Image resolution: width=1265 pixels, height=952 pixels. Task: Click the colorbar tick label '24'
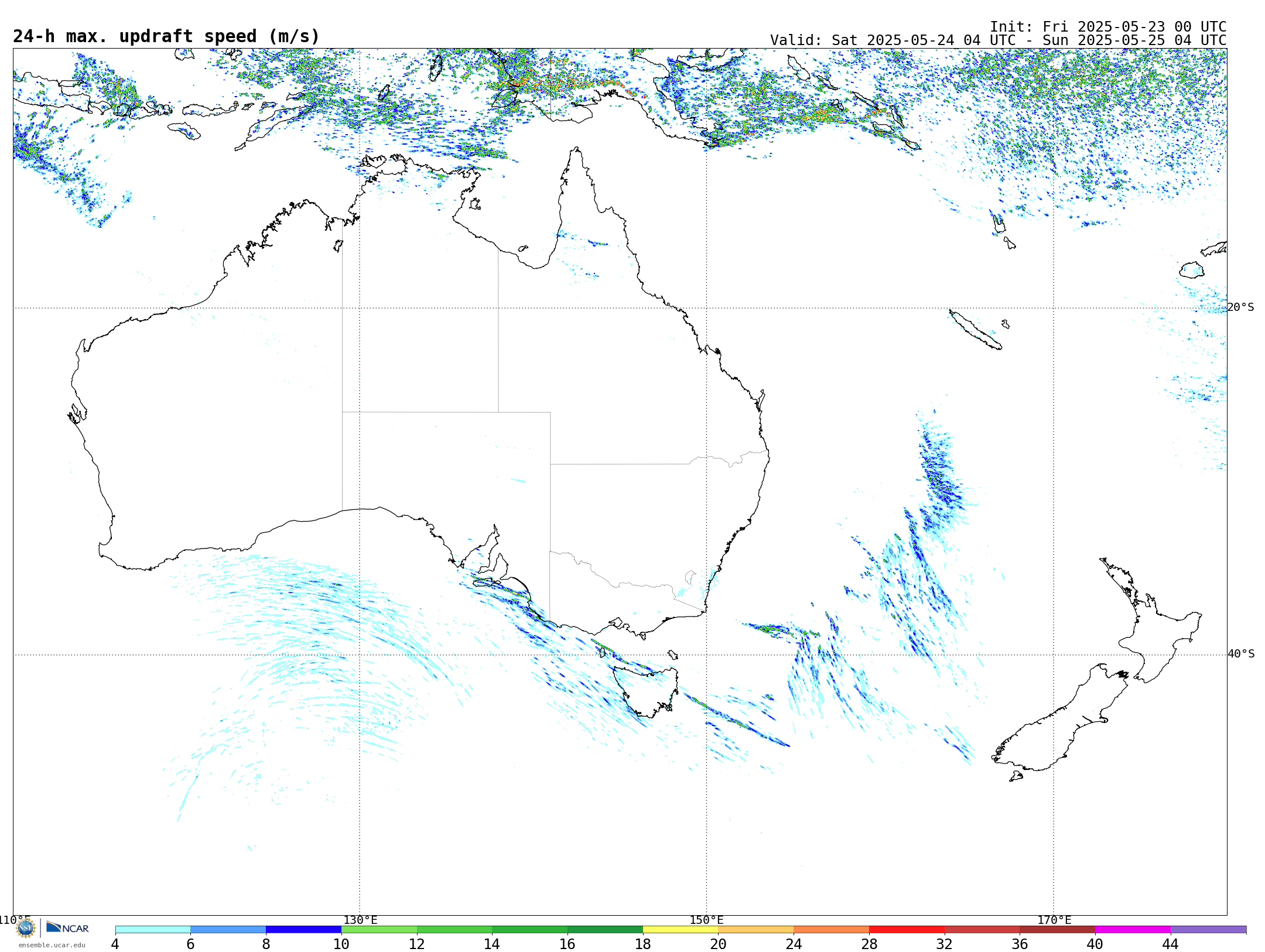click(x=794, y=944)
